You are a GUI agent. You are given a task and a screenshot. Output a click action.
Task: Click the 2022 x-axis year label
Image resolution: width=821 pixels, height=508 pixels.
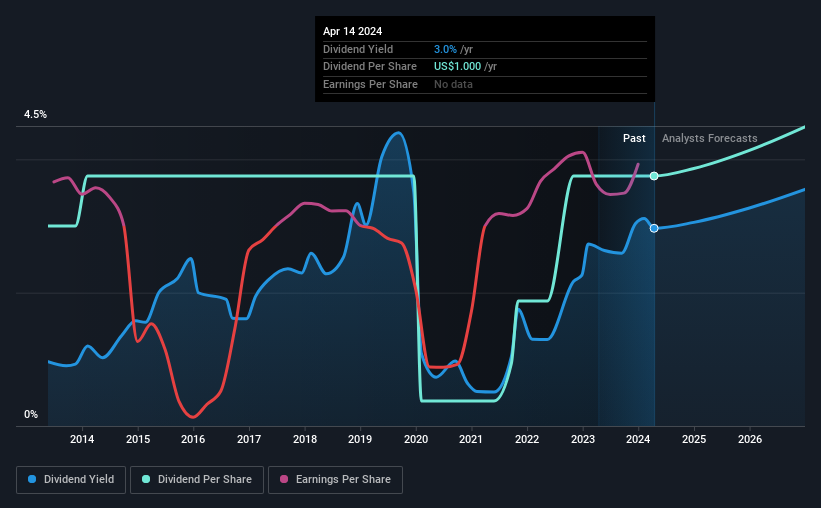pos(527,439)
